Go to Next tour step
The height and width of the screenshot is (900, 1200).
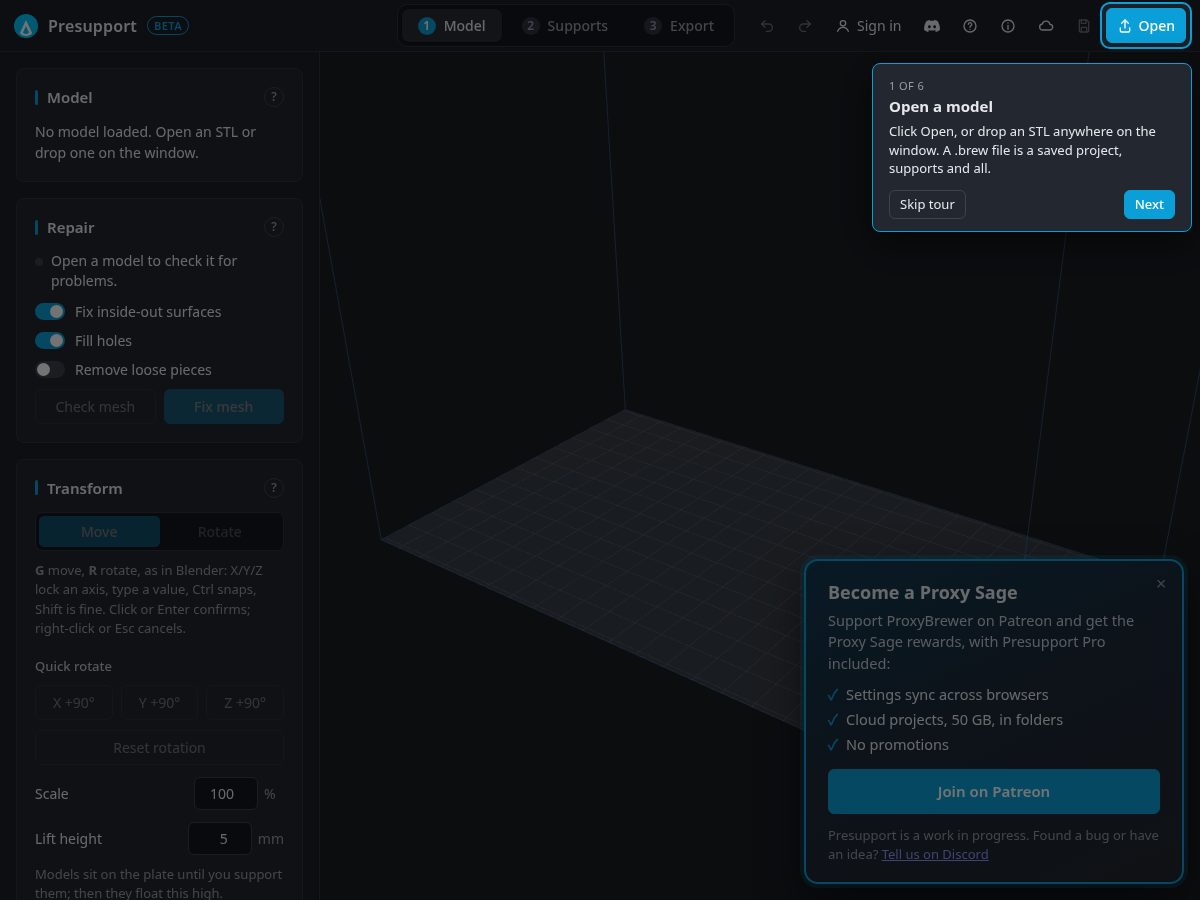pyautogui.click(x=1149, y=204)
